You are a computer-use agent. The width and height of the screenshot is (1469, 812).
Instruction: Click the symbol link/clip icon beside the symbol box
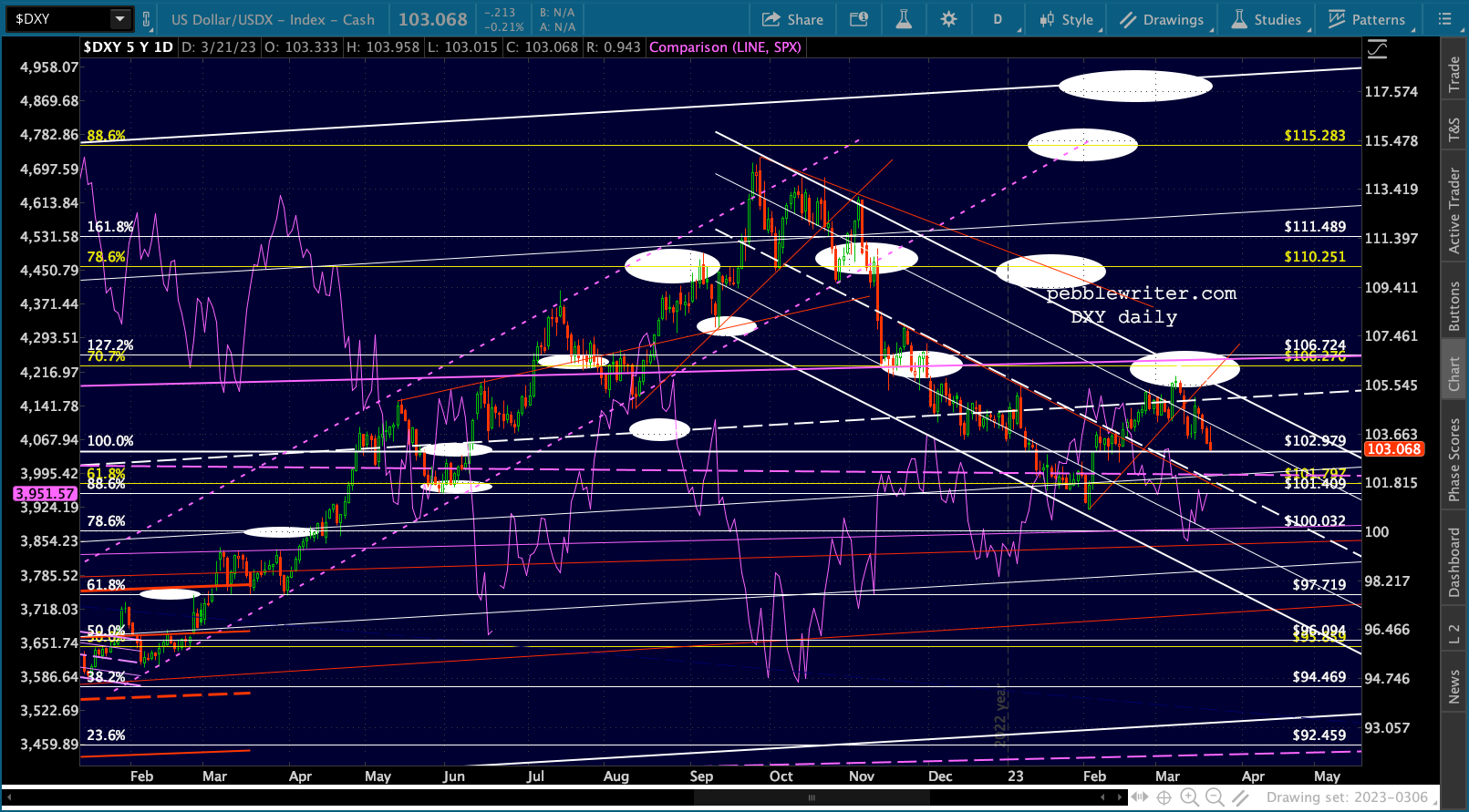click(146, 19)
